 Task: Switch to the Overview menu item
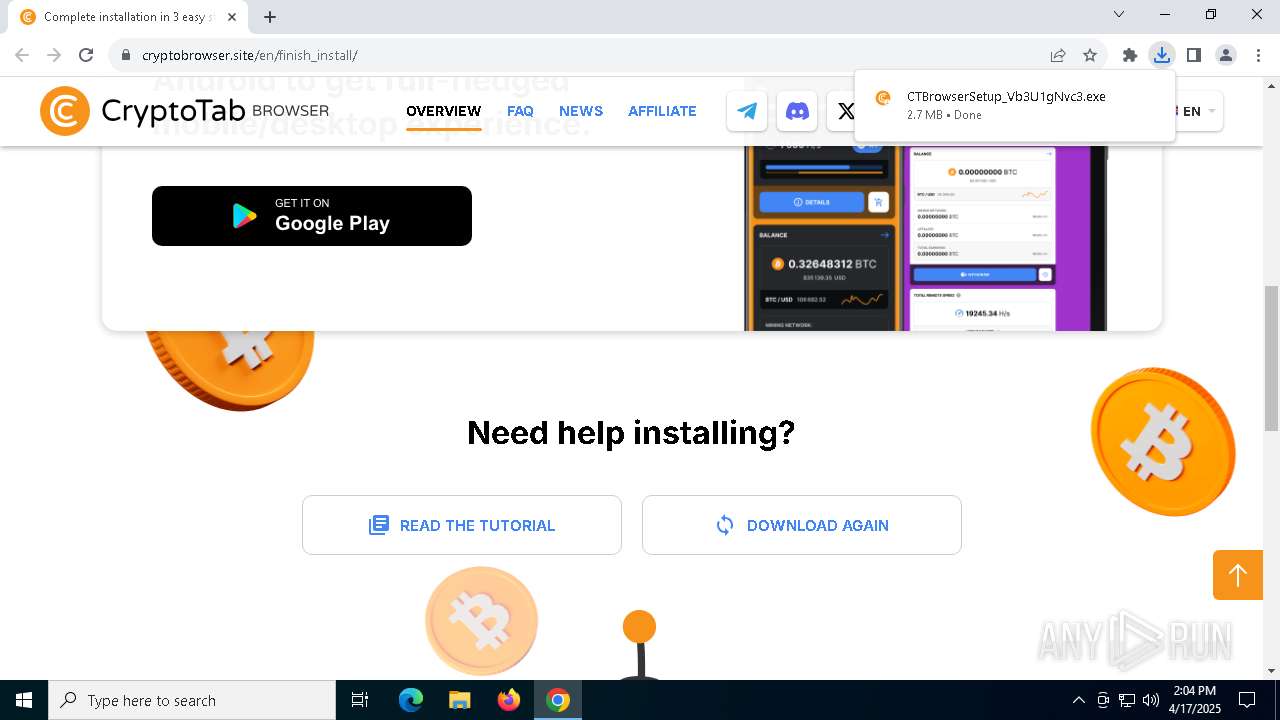coord(443,111)
